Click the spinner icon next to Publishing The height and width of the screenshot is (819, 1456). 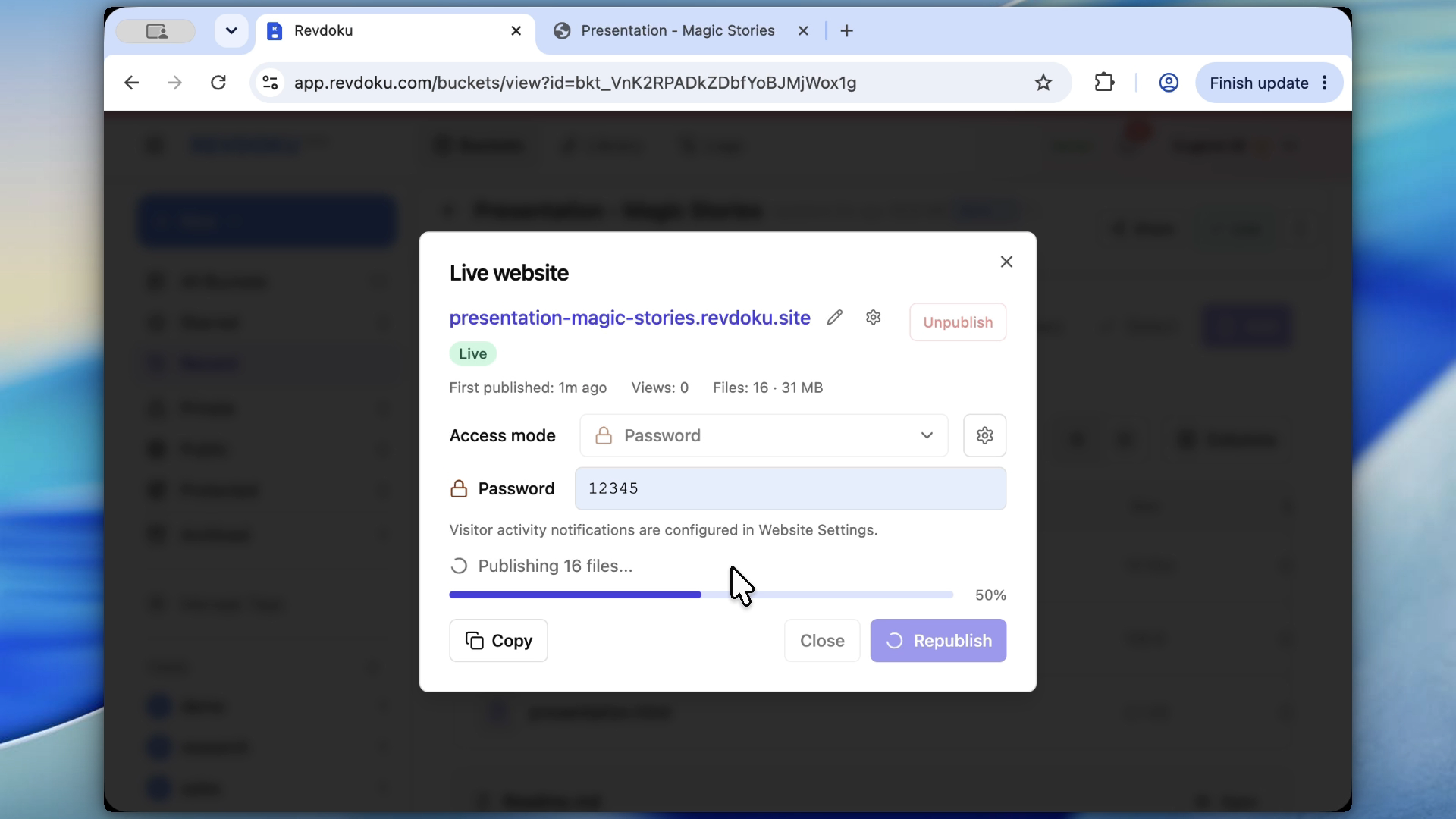[459, 566]
